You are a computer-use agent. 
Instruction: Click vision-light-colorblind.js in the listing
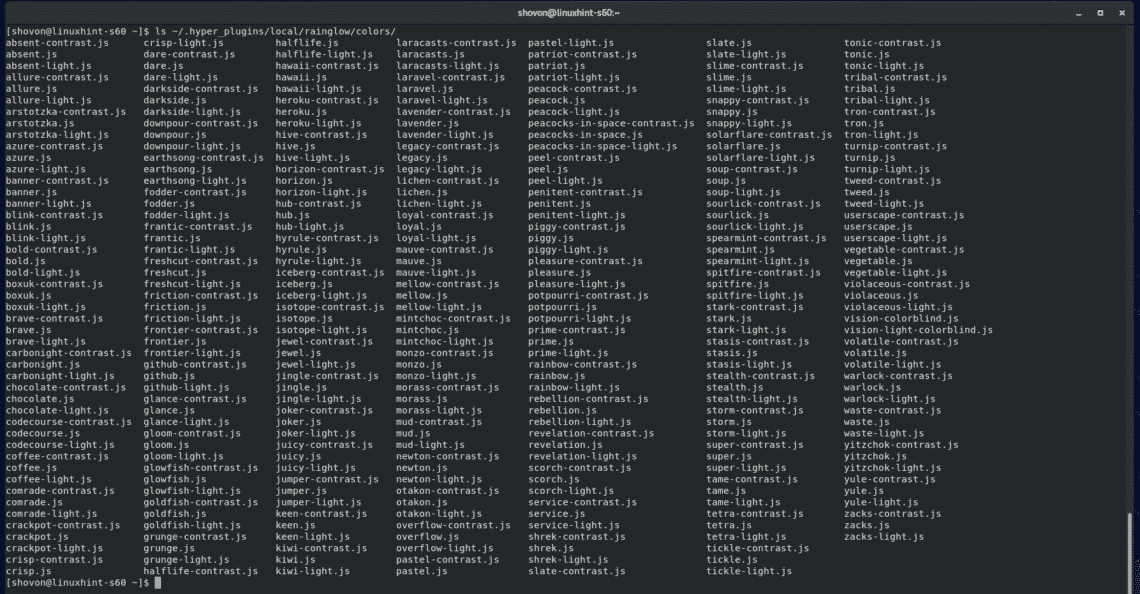coord(918,330)
